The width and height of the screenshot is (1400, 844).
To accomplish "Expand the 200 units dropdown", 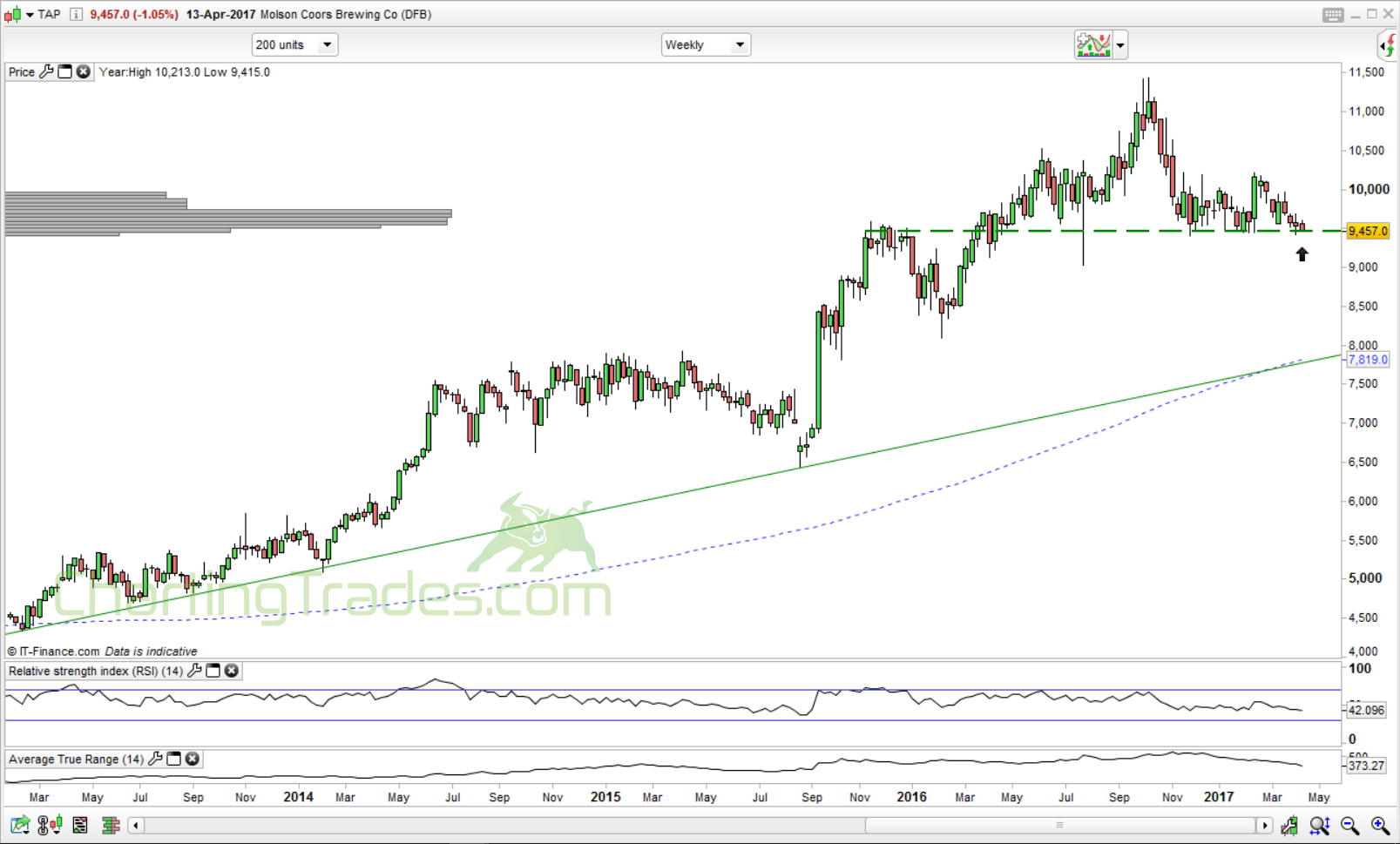I will [x=328, y=44].
